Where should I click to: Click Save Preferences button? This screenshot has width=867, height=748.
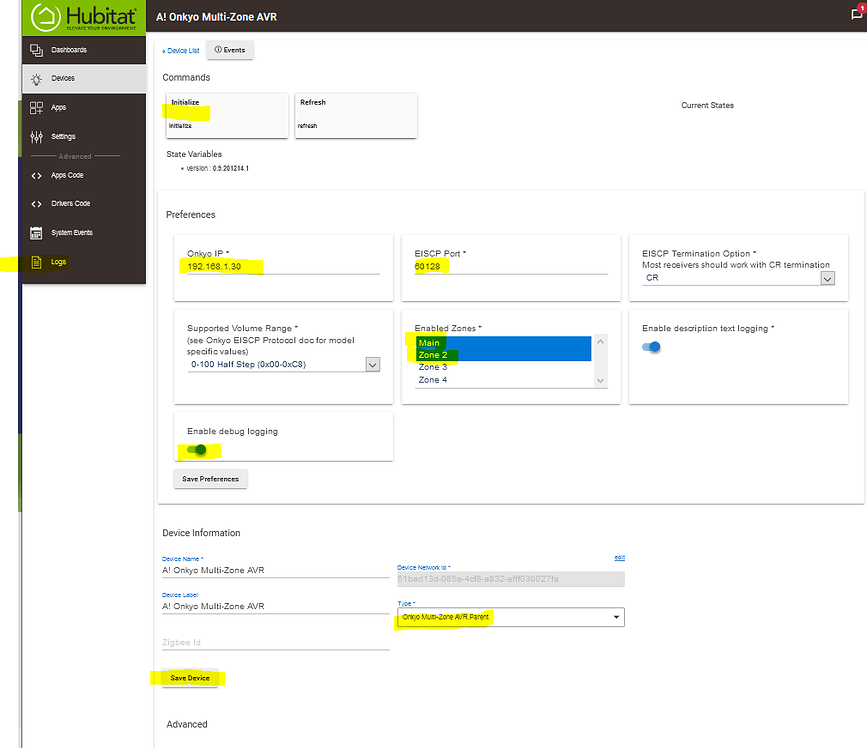(210, 479)
